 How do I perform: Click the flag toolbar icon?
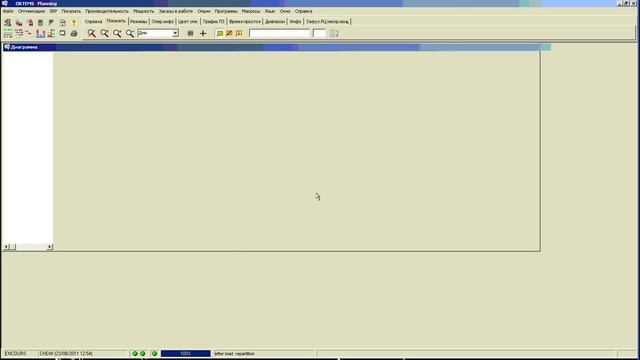pyautogui.click(x=51, y=22)
